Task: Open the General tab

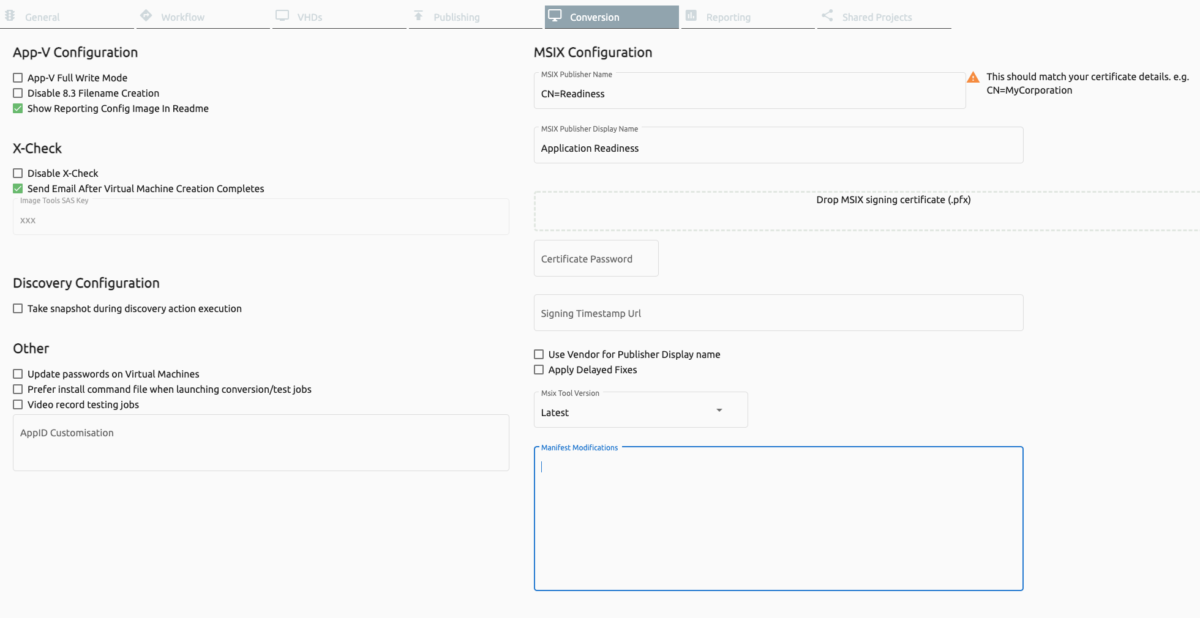Action: click(x=68, y=17)
